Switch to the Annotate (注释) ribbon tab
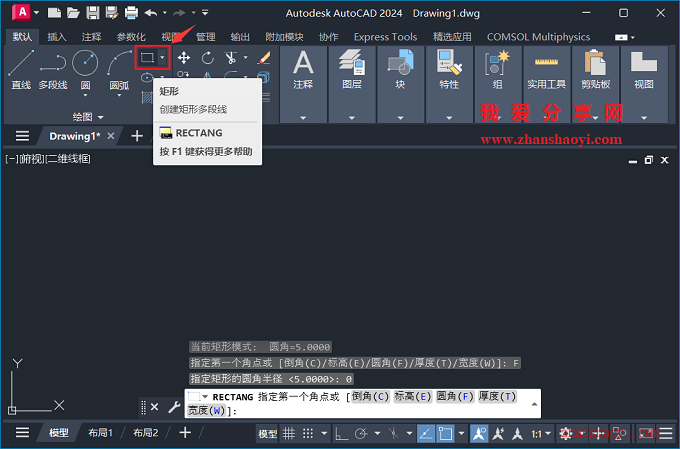 pyautogui.click(x=92, y=37)
